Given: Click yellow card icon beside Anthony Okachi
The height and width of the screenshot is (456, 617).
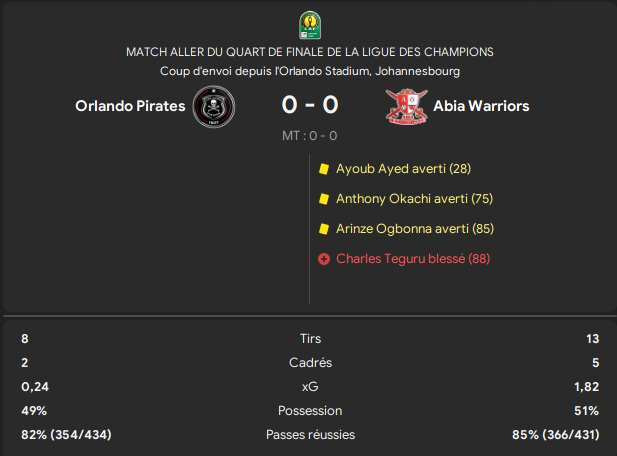Looking at the screenshot, I should click(x=324, y=199).
